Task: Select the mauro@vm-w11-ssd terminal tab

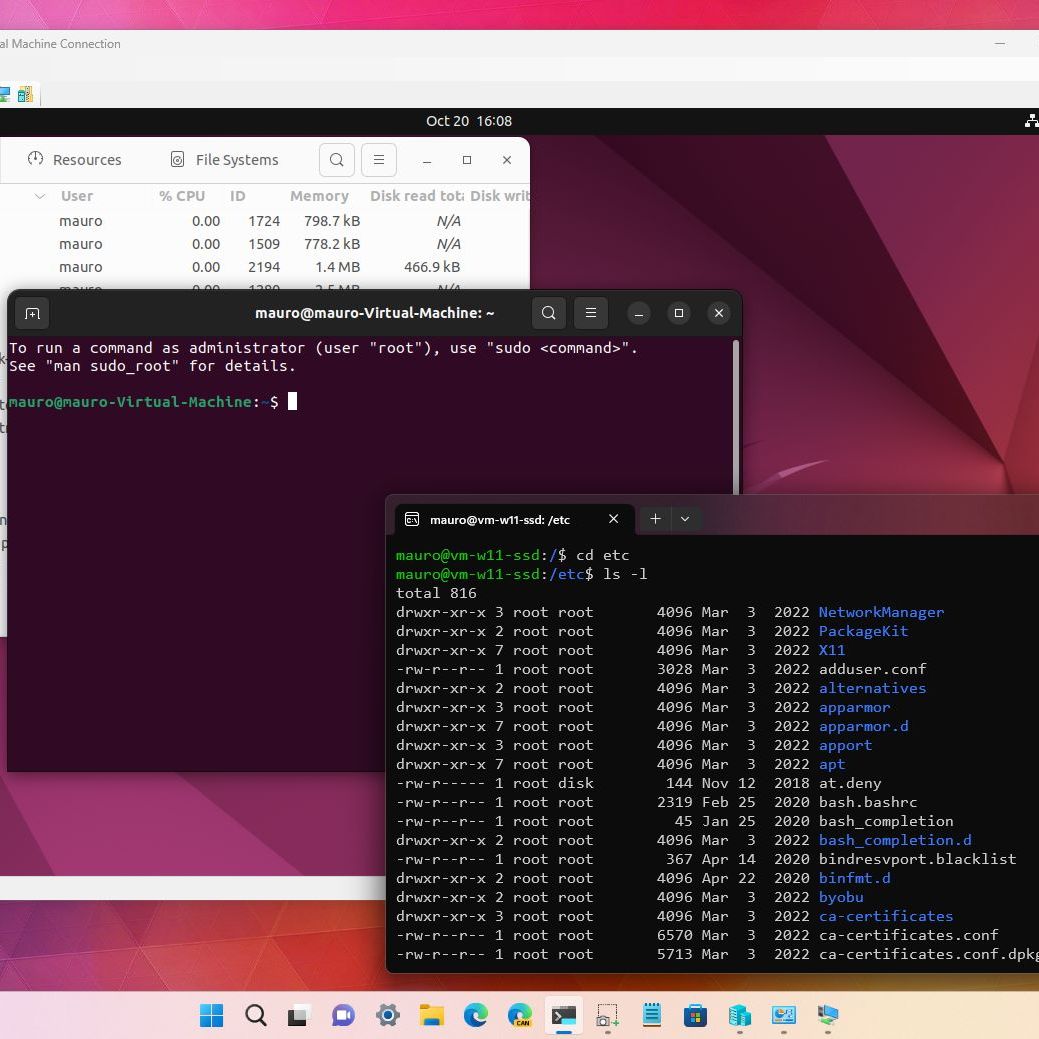Action: coord(500,519)
